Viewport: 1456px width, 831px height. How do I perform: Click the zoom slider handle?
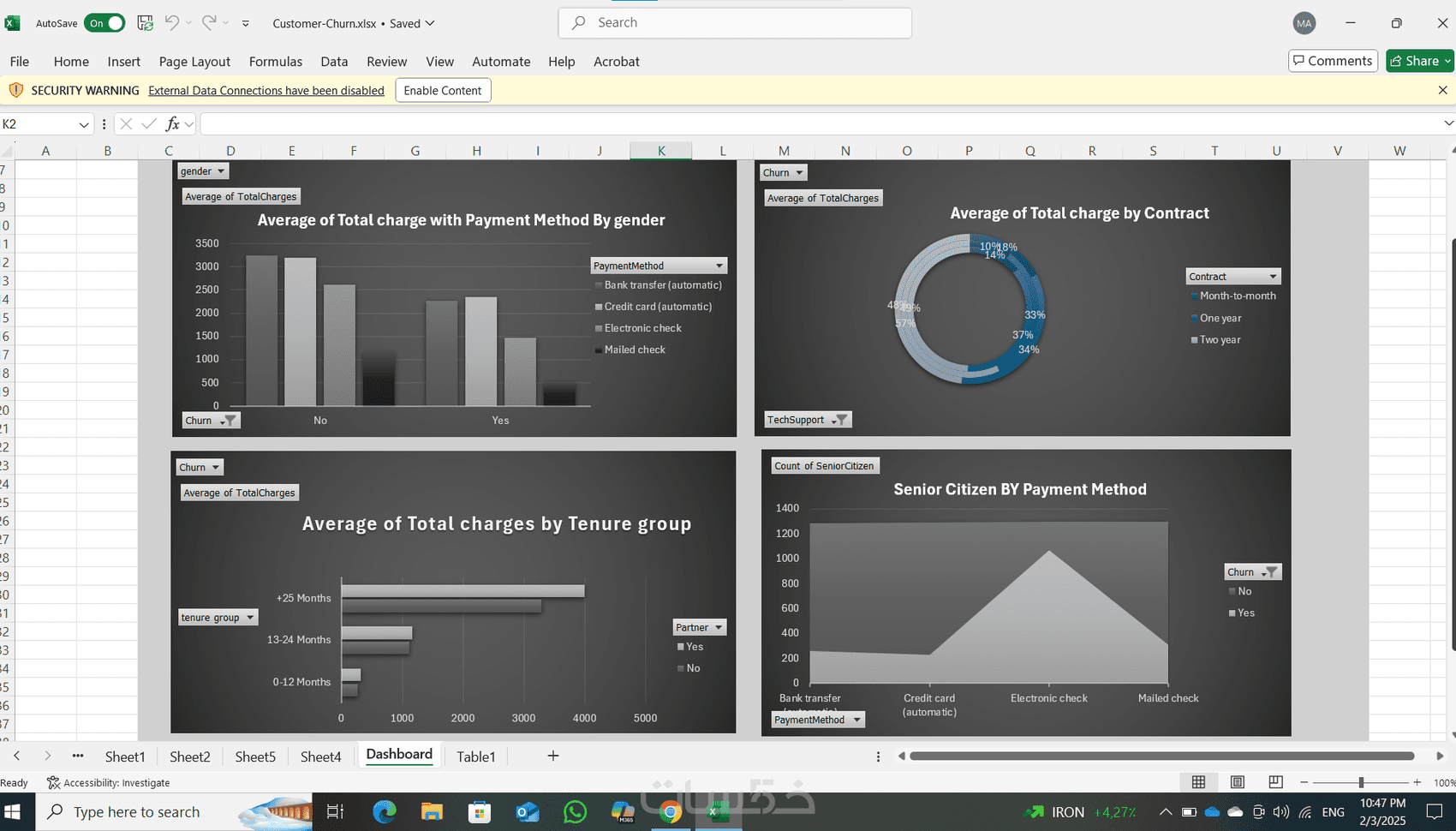click(1361, 782)
